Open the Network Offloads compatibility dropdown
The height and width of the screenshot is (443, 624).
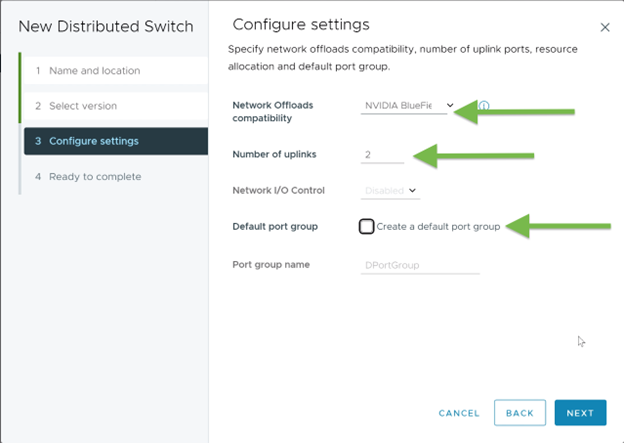coord(408,106)
